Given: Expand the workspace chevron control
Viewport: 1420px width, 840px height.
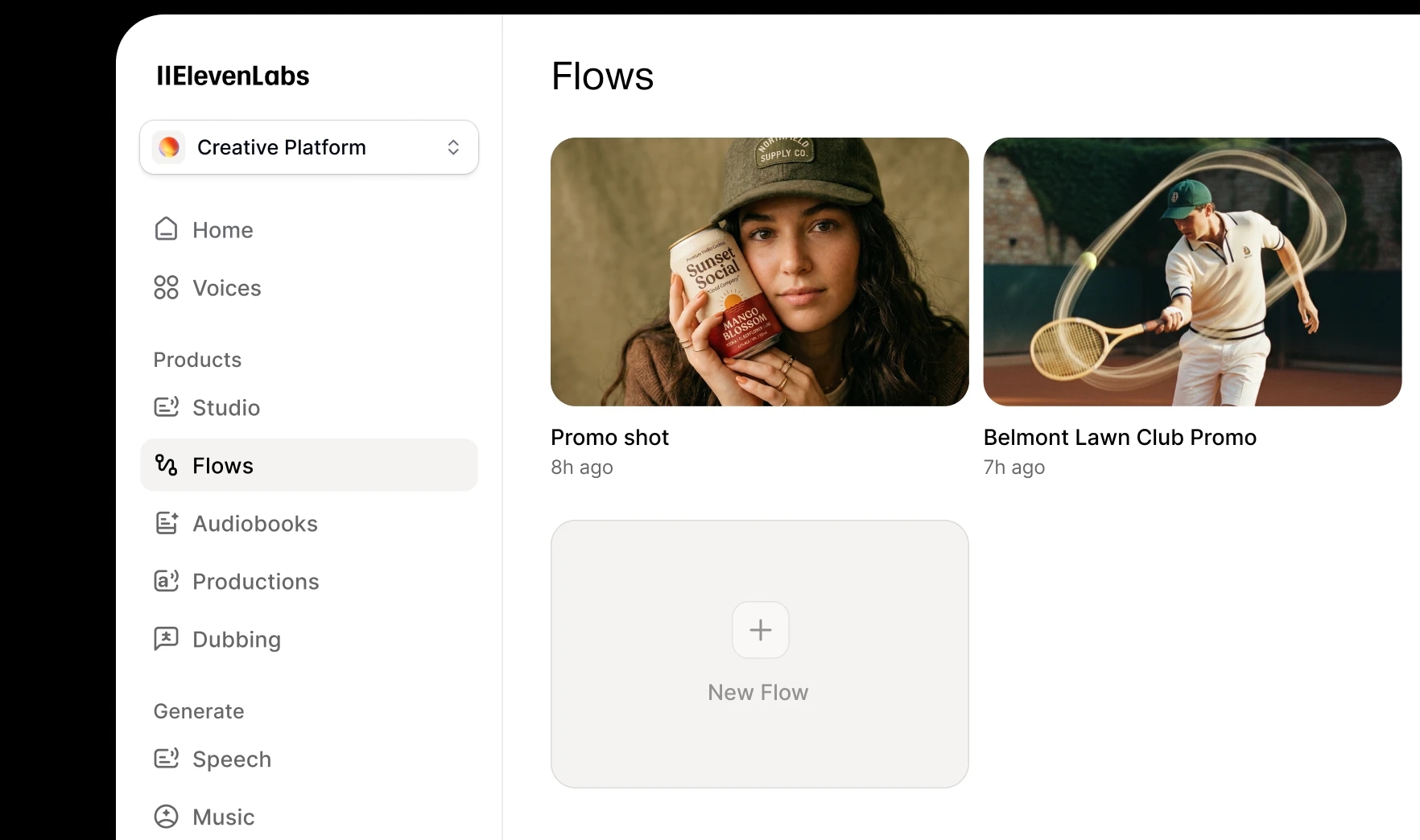Looking at the screenshot, I should 453,147.
